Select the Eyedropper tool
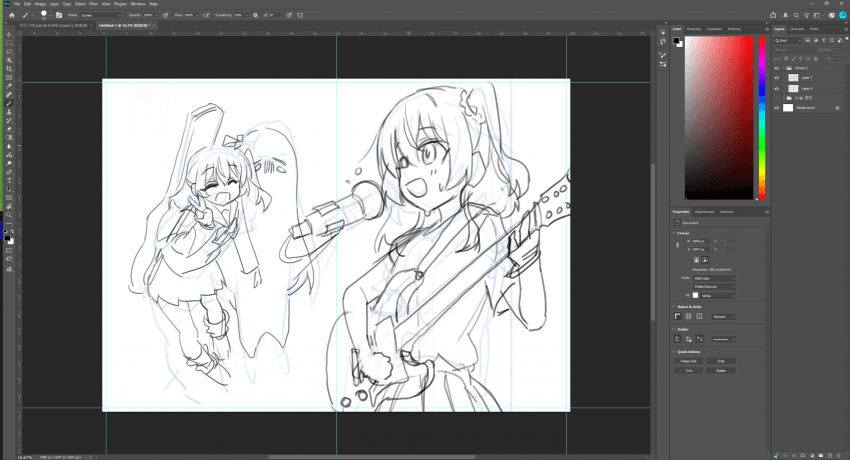This screenshot has height=460, width=850. (x=9, y=86)
